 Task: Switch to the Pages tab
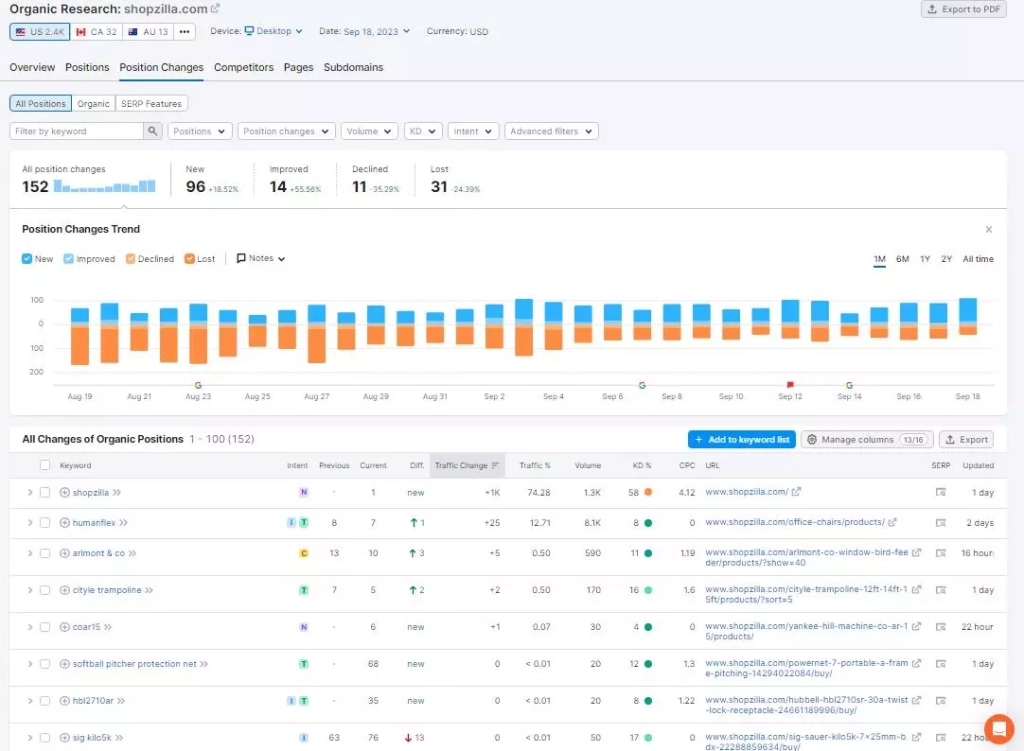[x=298, y=67]
